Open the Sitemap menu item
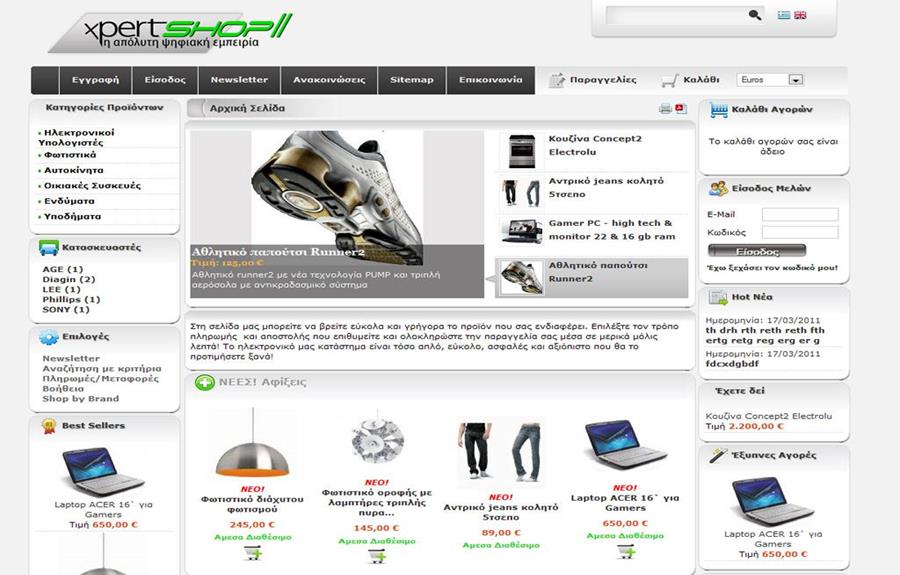Image resolution: width=900 pixels, height=575 pixels. click(x=412, y=80)
